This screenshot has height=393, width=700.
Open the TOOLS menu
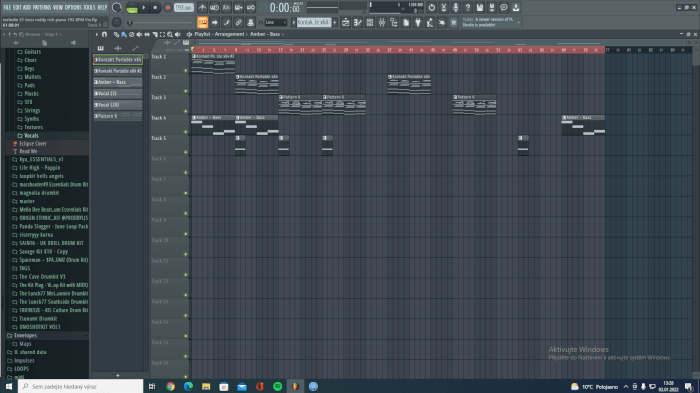[x=89, y=8]
